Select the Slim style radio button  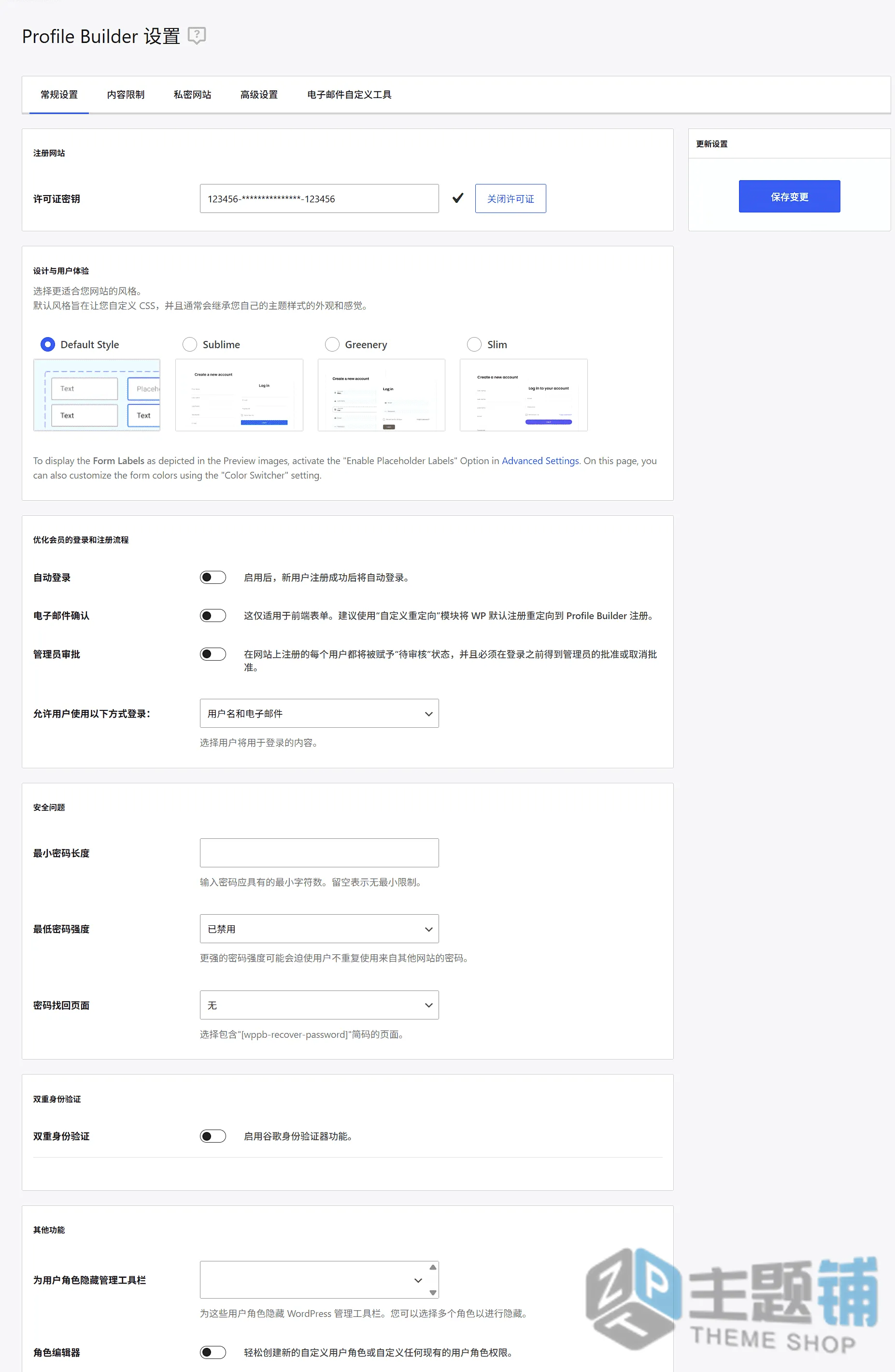pos(474,344)
